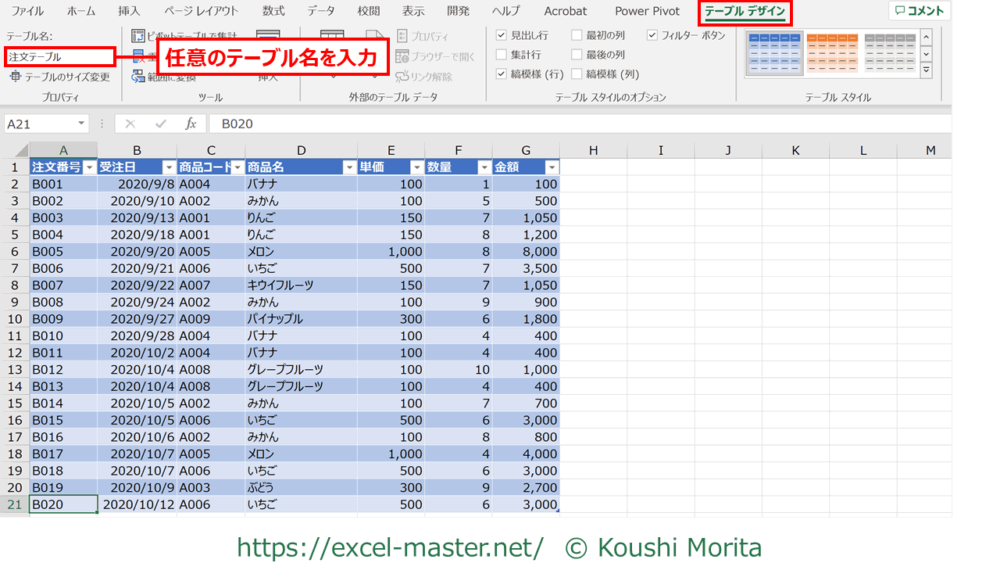Choose the blue table style thumbnail

[773, 53]
